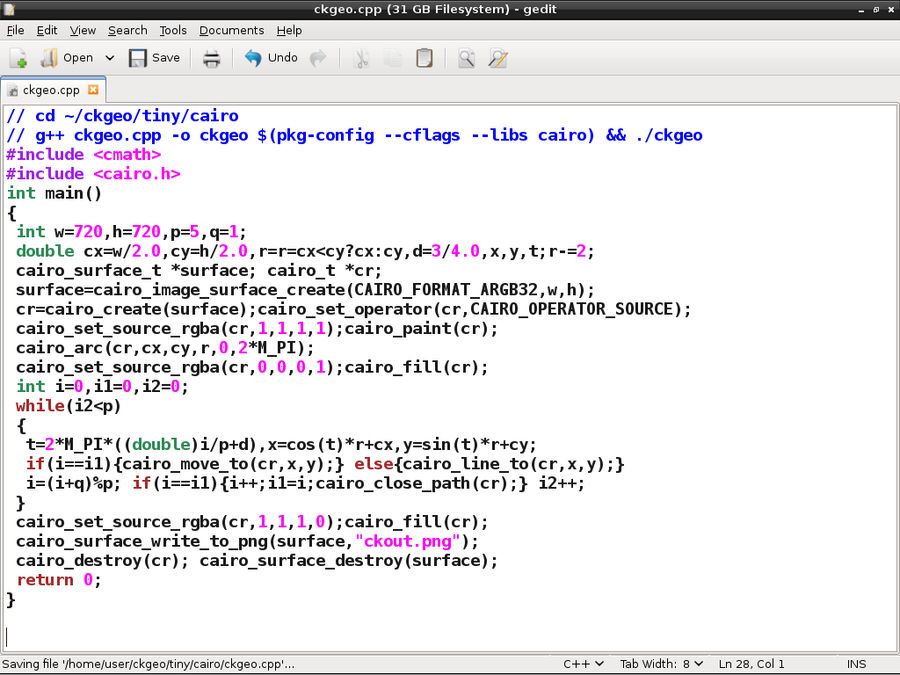Click the Save icon in toolbar
Image resolution: width=900 pixels, height=675 pixels.
(x=138, y=58)
